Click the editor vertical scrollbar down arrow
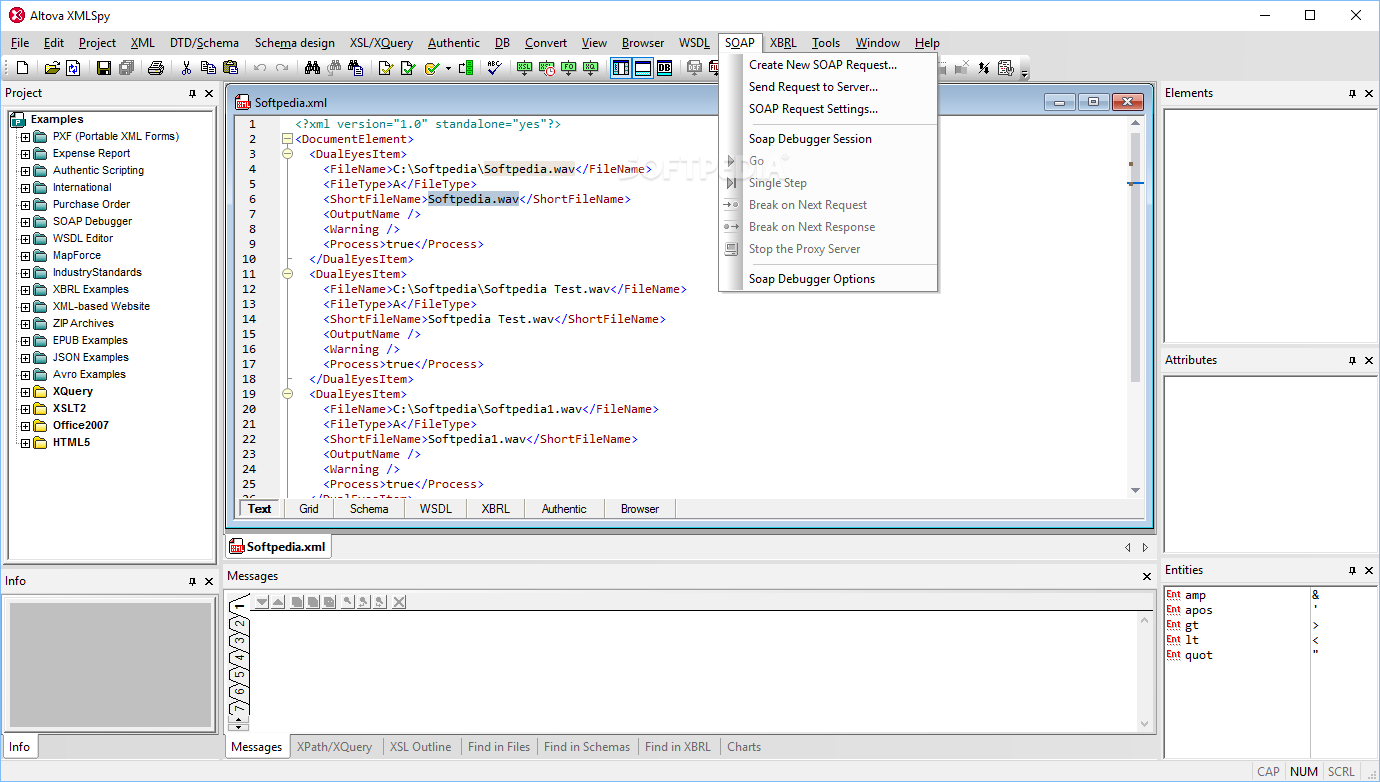Image resolution: width=1380 pixels, height=782 pixels. (x=1135, y=490)
